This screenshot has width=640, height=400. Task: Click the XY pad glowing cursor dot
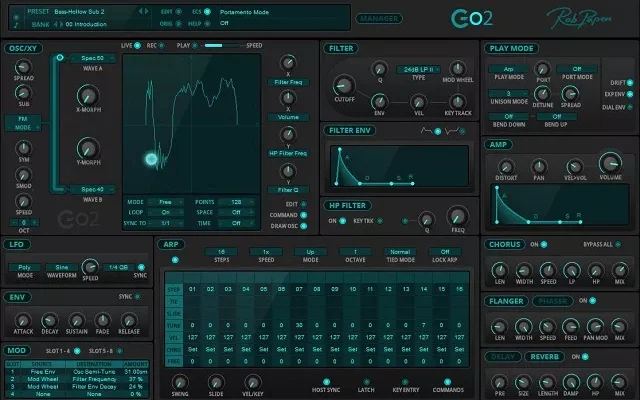(152, 158)
